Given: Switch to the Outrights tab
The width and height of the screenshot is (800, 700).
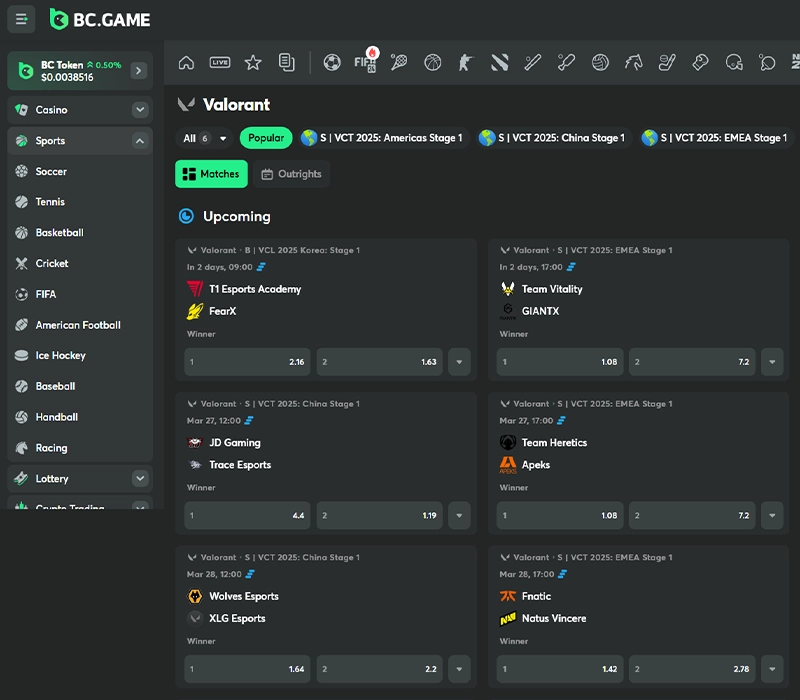Looking at the screenshot, I should [x=291, y=174].
